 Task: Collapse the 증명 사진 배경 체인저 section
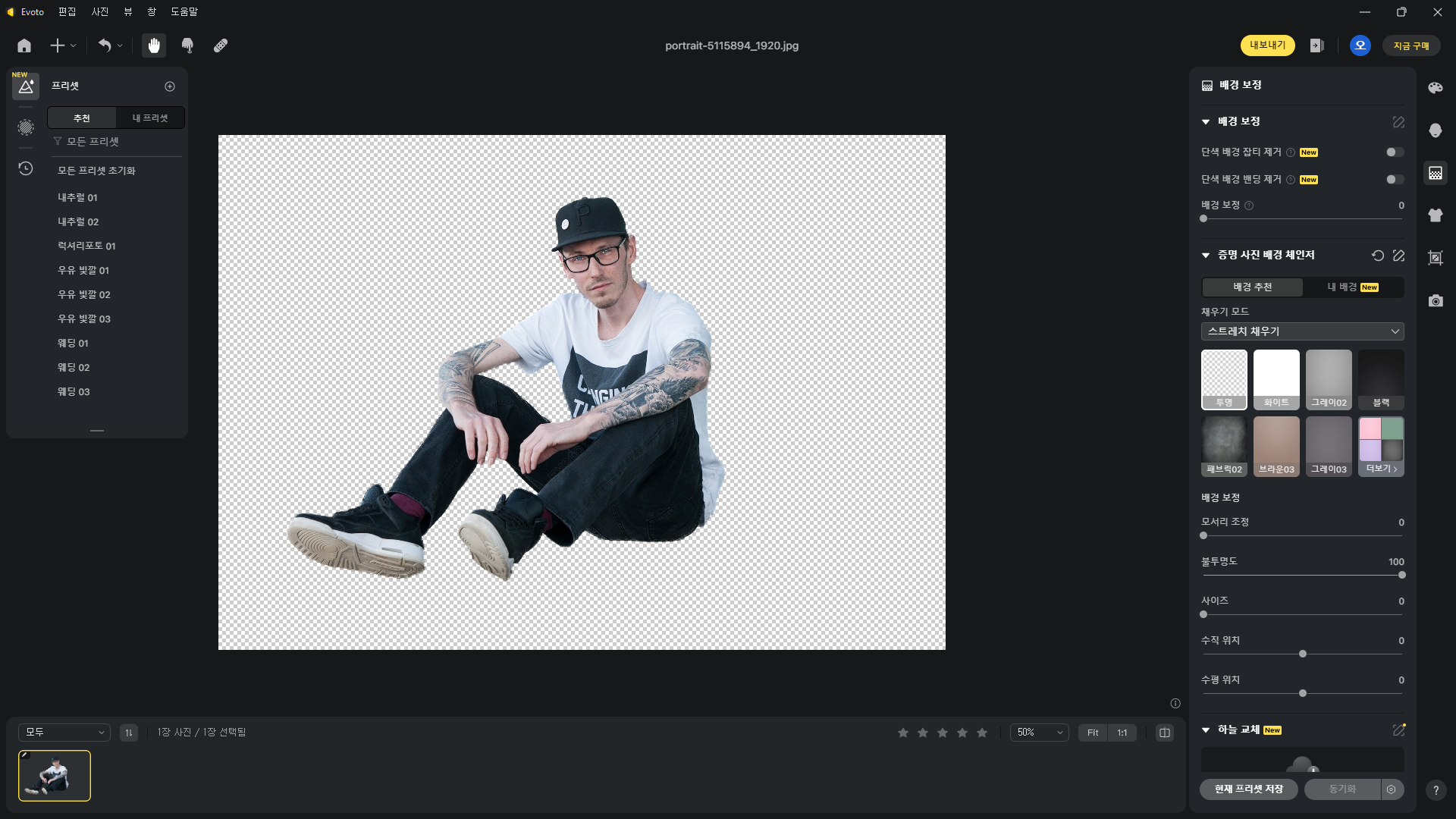[x=1206, y=256]
